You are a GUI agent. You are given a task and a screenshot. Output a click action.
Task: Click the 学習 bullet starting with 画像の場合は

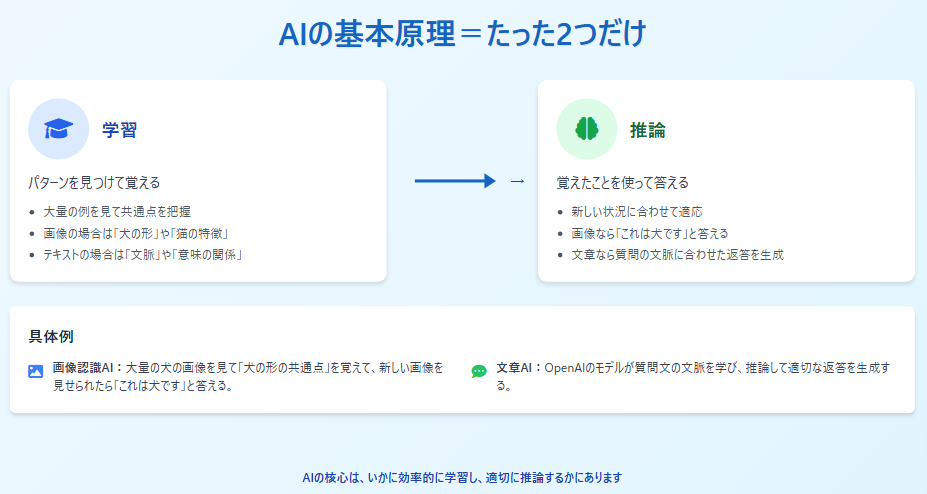coord(135,233)
